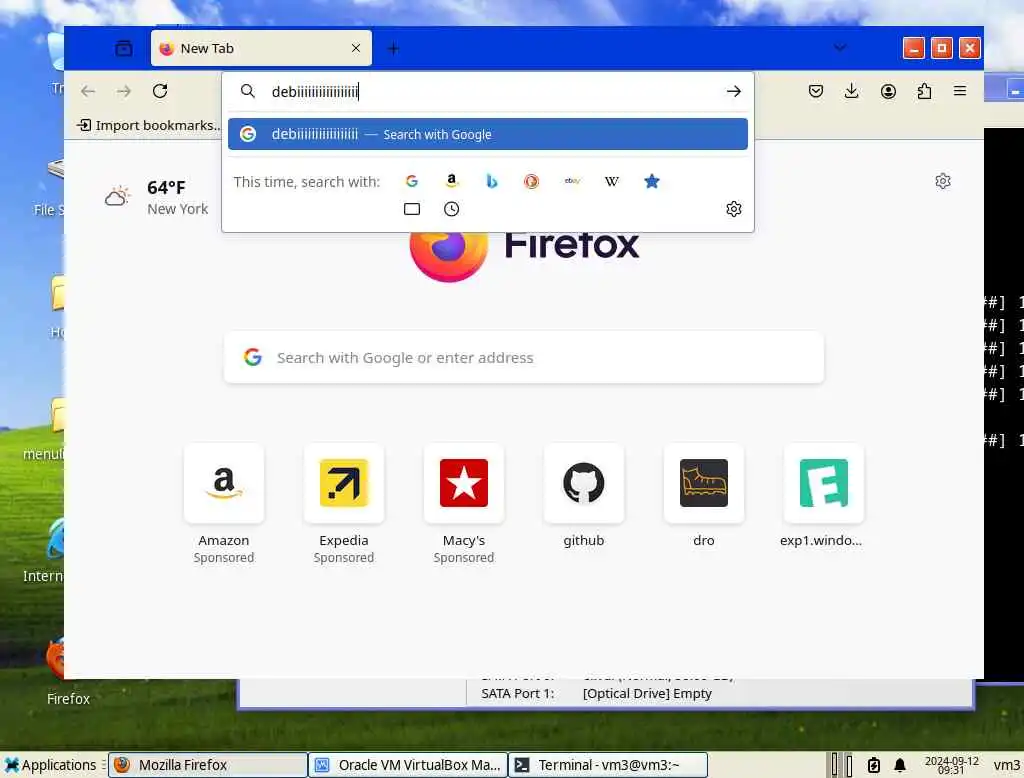Click the Go arrow in address bar
The height and width of the screenshot is (778, 1024).
(x=733, y=91)
